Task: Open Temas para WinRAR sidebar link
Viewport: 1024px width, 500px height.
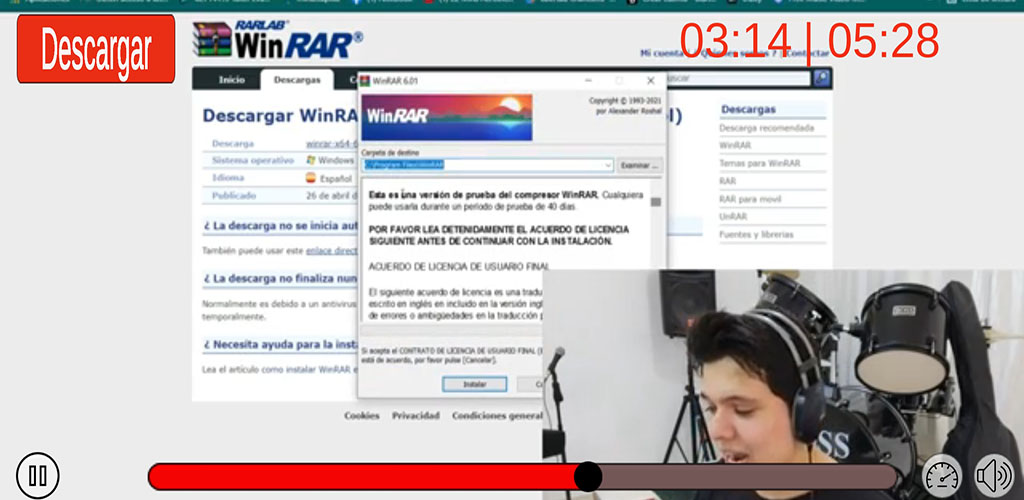Action: click(x=760, y=163)
